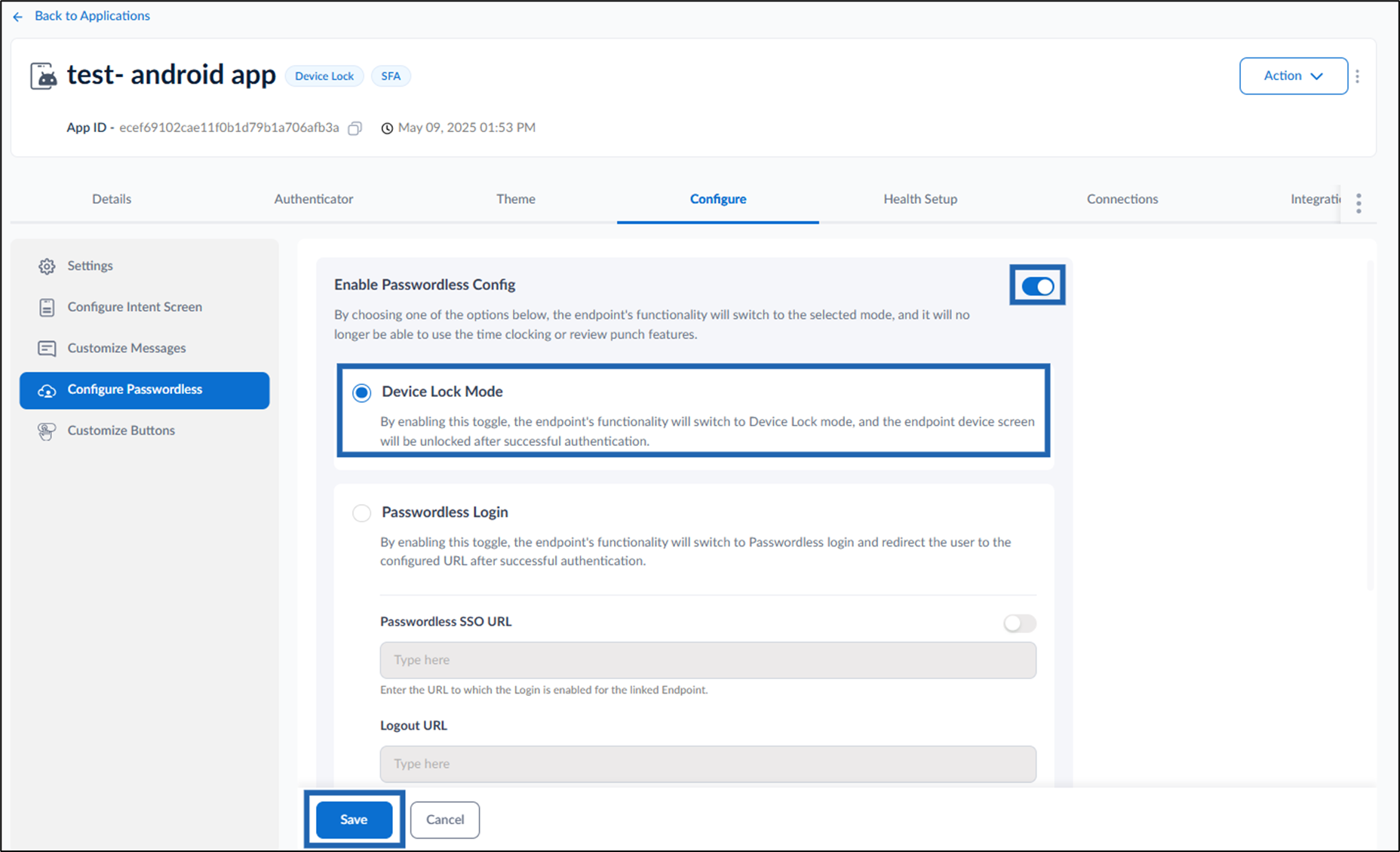The height and width of the screenshot is (852, 1400).
Task: Toggle Enable Passwordless Config switch
Action: point(1037,286)
